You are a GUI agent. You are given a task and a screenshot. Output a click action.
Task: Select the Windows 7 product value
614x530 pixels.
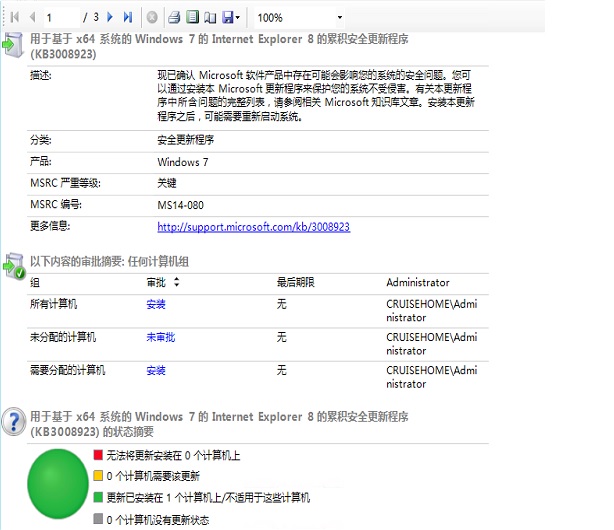183,162
